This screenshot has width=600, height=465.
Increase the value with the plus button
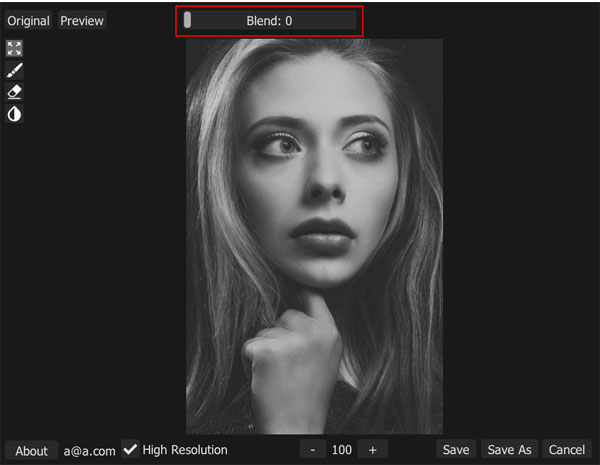372,450
